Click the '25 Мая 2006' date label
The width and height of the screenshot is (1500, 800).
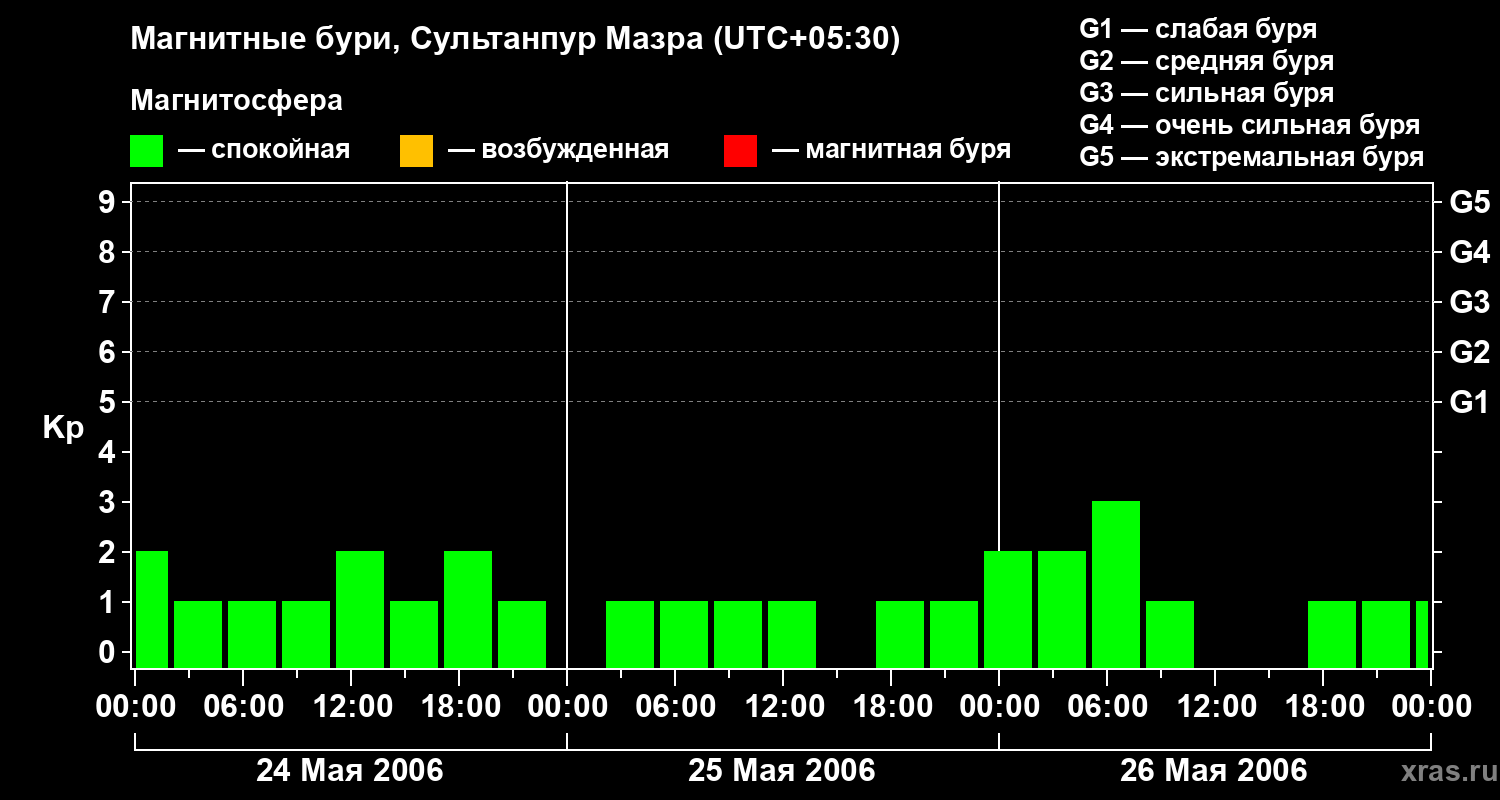pyautogui.click(x=782, y=770)
